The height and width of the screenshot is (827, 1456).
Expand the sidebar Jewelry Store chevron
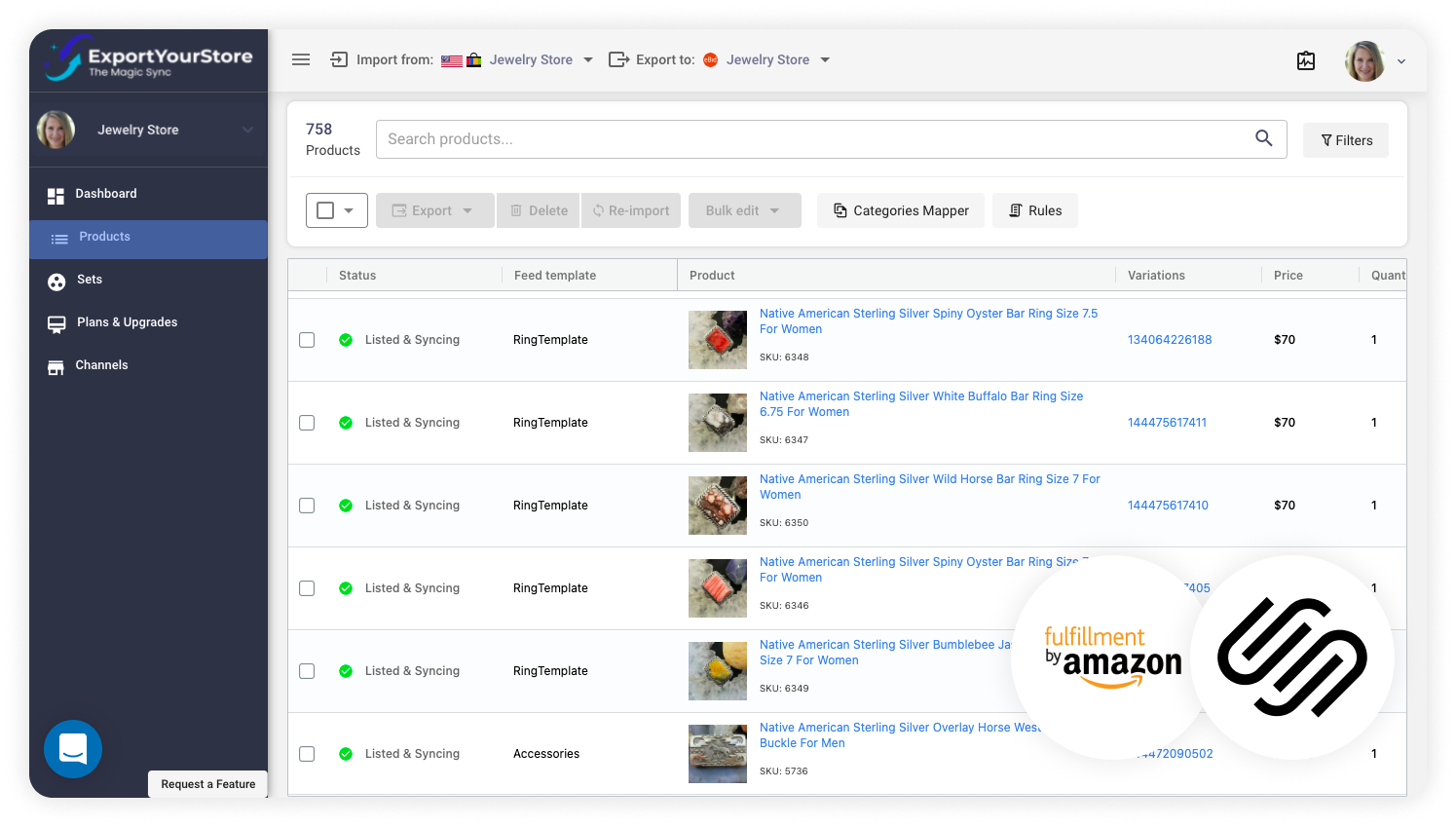pos(247,130)
